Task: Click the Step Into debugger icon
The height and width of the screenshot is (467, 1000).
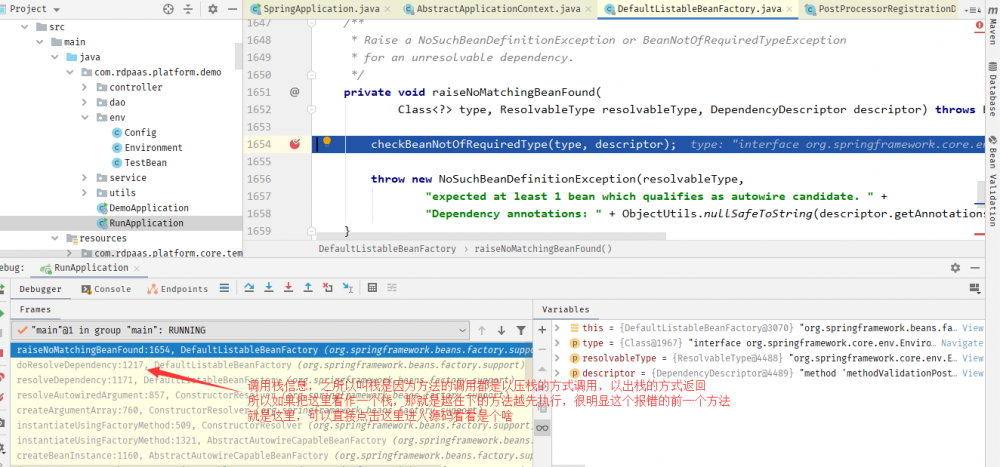Action: point(270,288)
